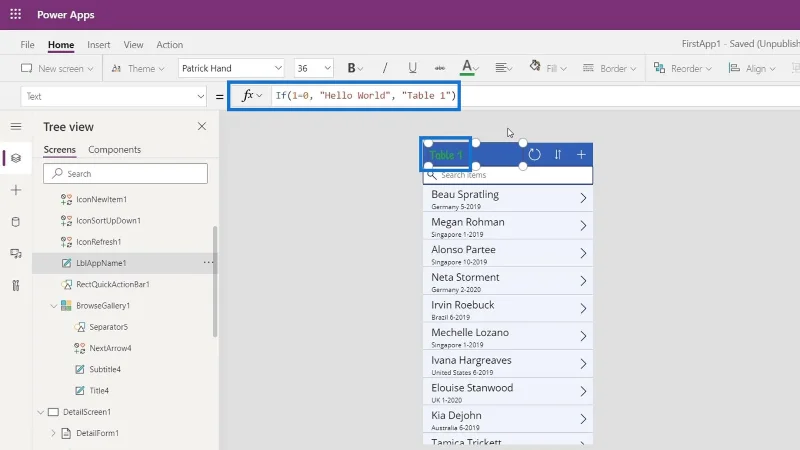Screen dimensions: 800x450
Task: Click the Insert plus sidebar icon
Action: (x=16, y=190)
